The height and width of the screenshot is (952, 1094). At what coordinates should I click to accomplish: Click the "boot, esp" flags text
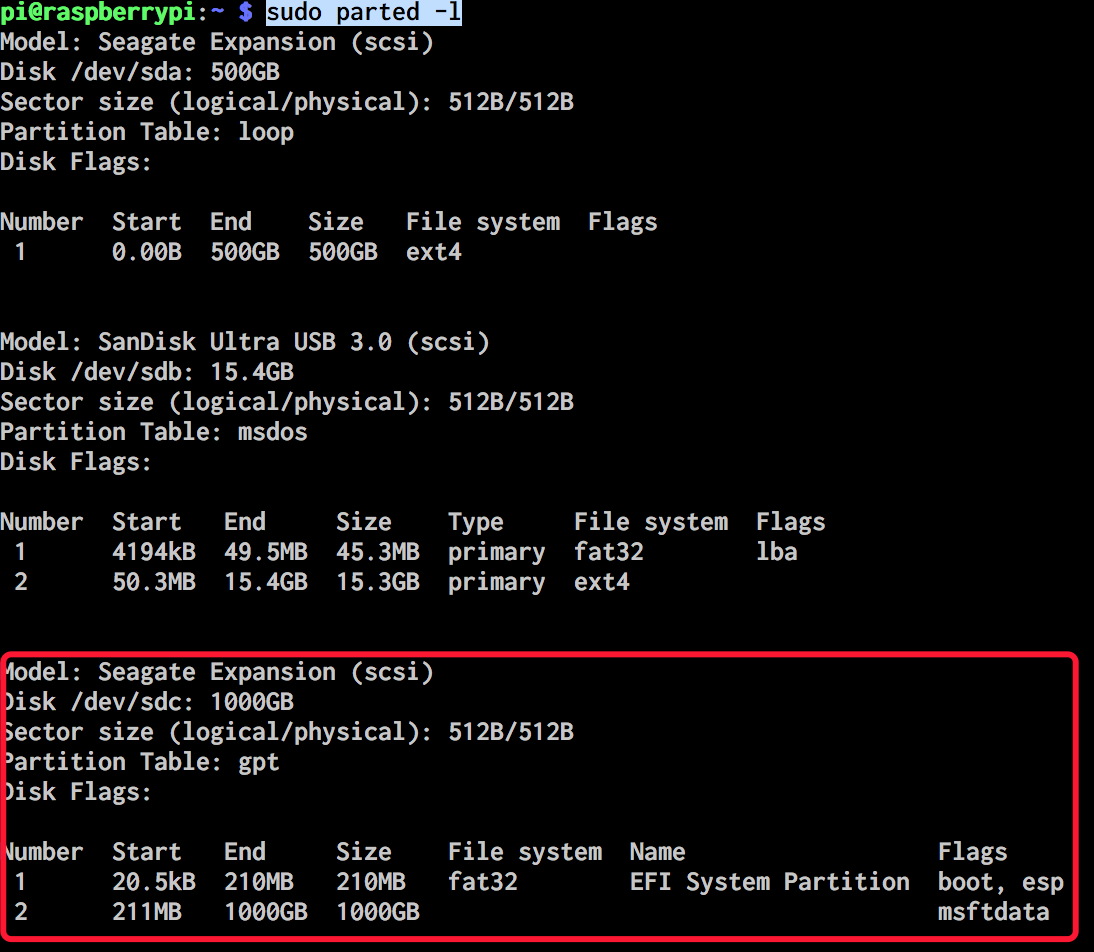coord(1001,882)
